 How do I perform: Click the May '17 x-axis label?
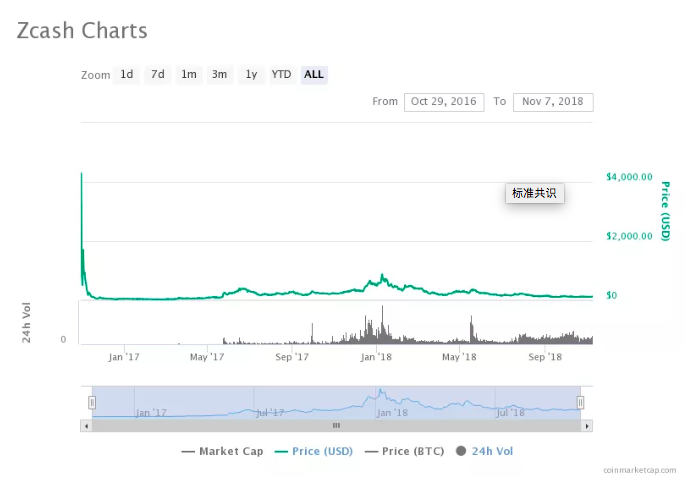(207, 357)
